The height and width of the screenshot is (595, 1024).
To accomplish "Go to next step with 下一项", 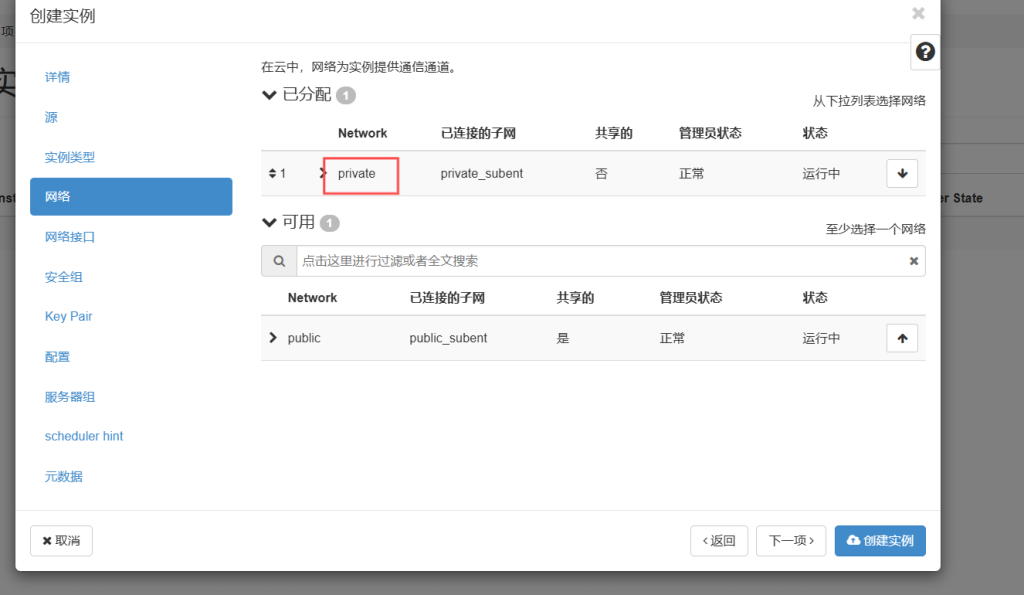I will tap(791, 540).
